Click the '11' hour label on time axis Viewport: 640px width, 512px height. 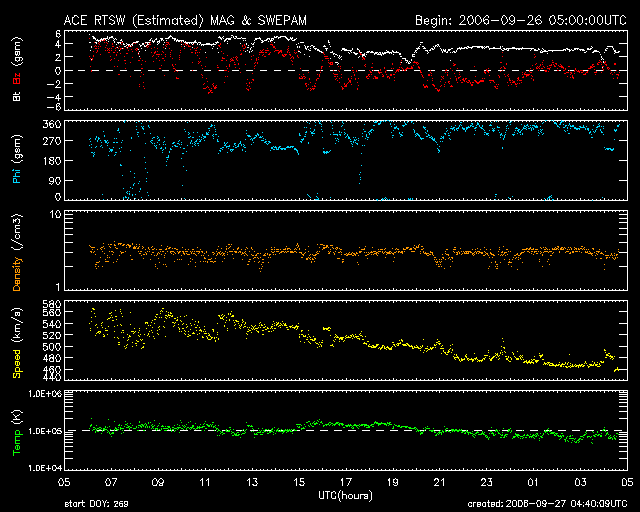pyautogui.click(x=205, y=482)
